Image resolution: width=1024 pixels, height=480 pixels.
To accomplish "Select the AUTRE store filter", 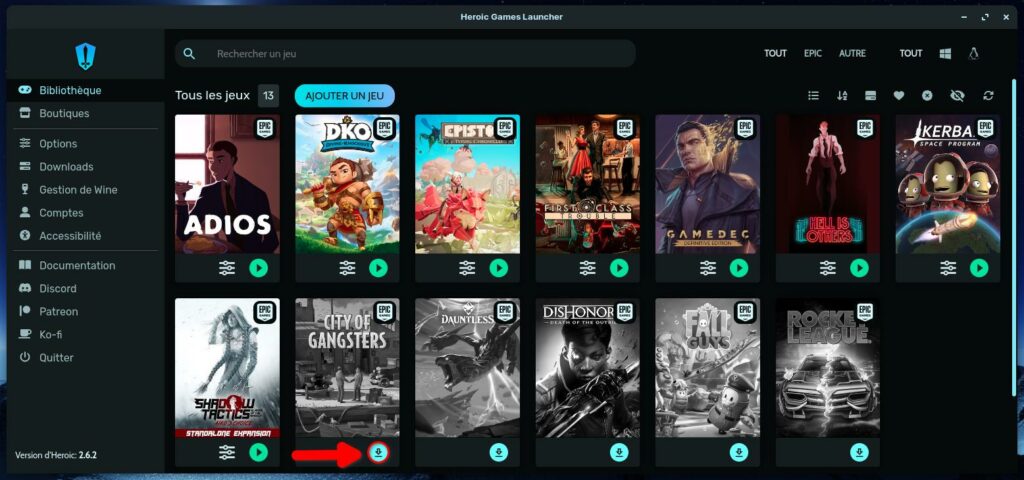I will tap(852, 53).
